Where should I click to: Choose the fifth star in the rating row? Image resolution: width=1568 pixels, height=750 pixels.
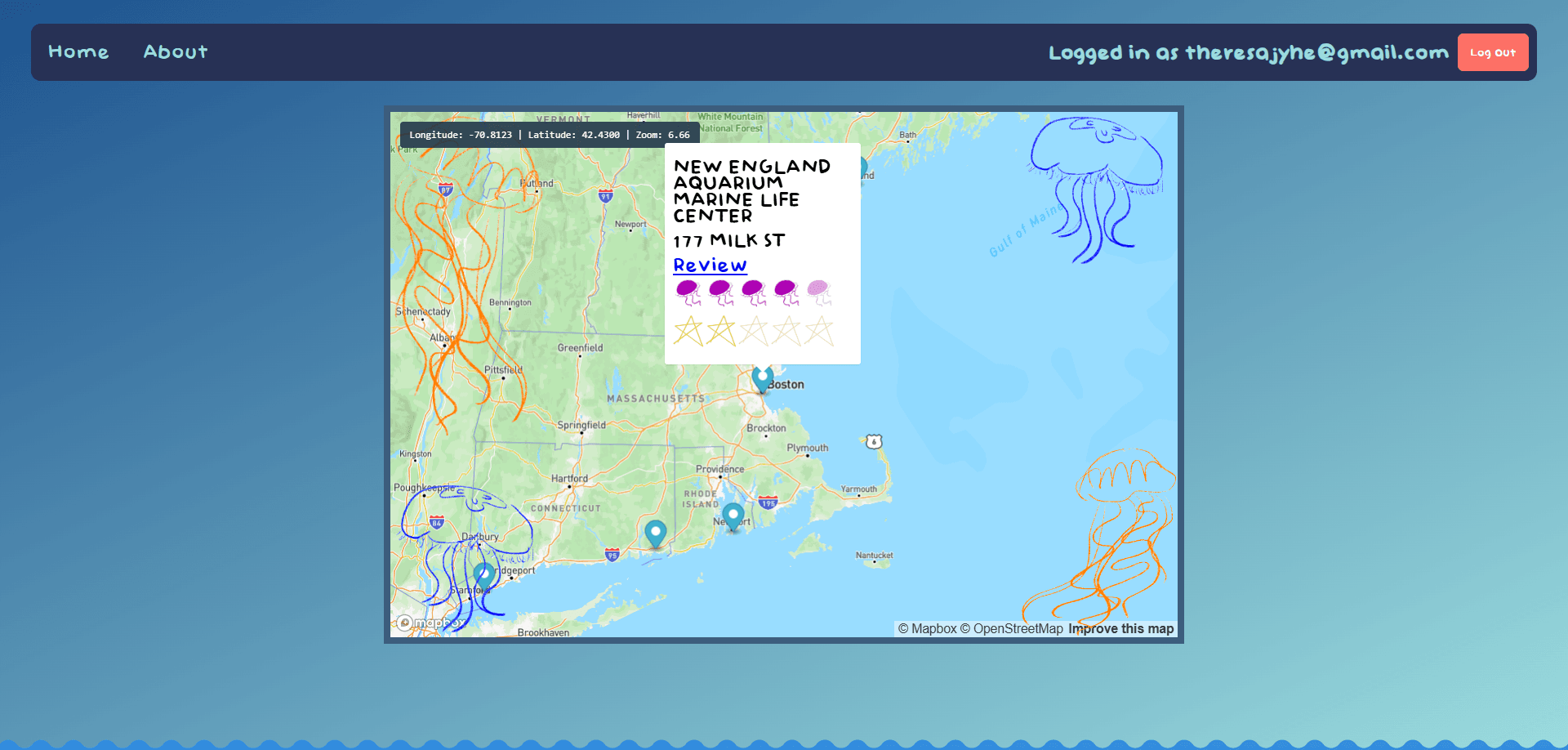pyautogui.click(x=819, y=332)
